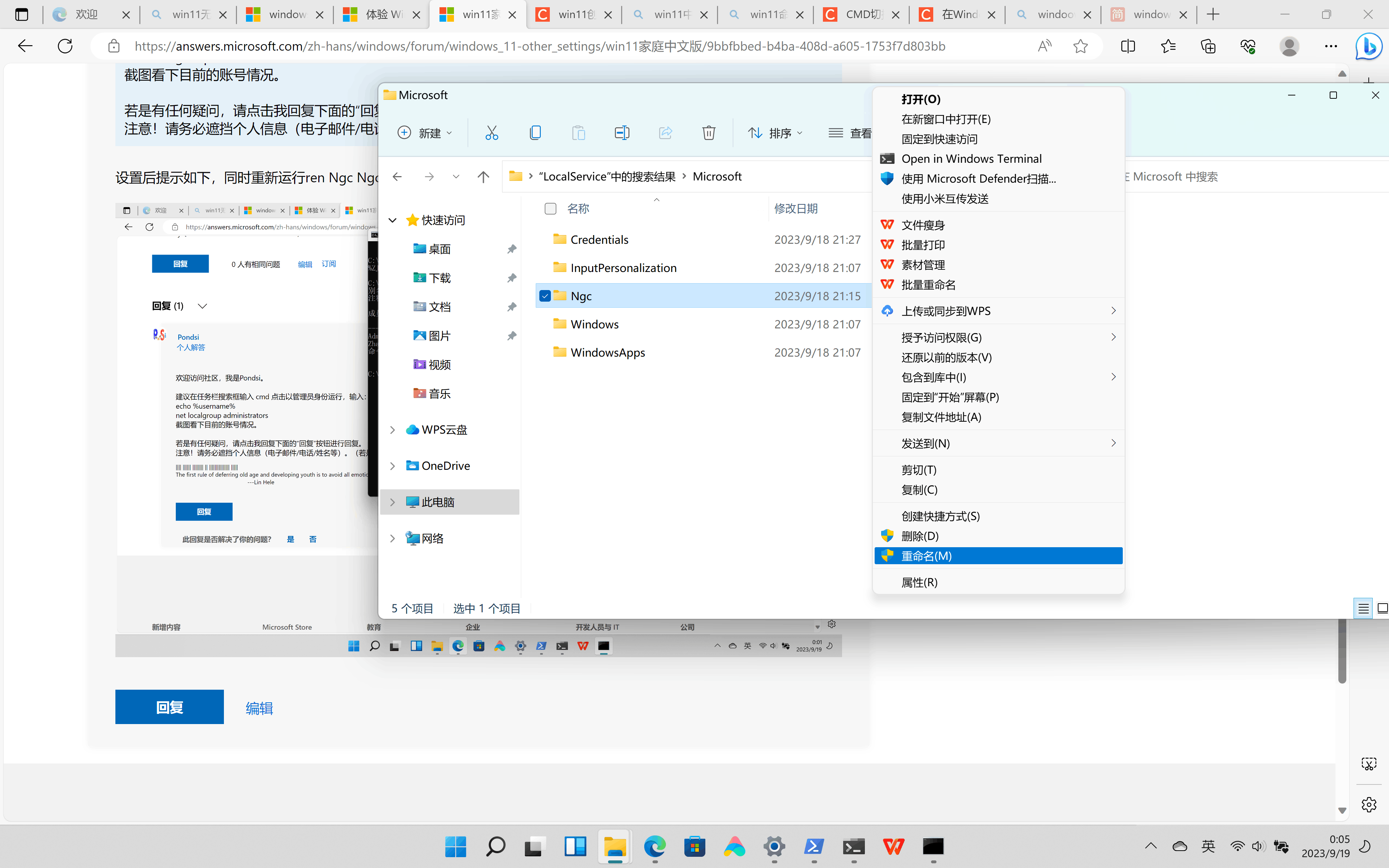Open the 排序 sort dropdown
1389x868 pixels.
[775, 133]
